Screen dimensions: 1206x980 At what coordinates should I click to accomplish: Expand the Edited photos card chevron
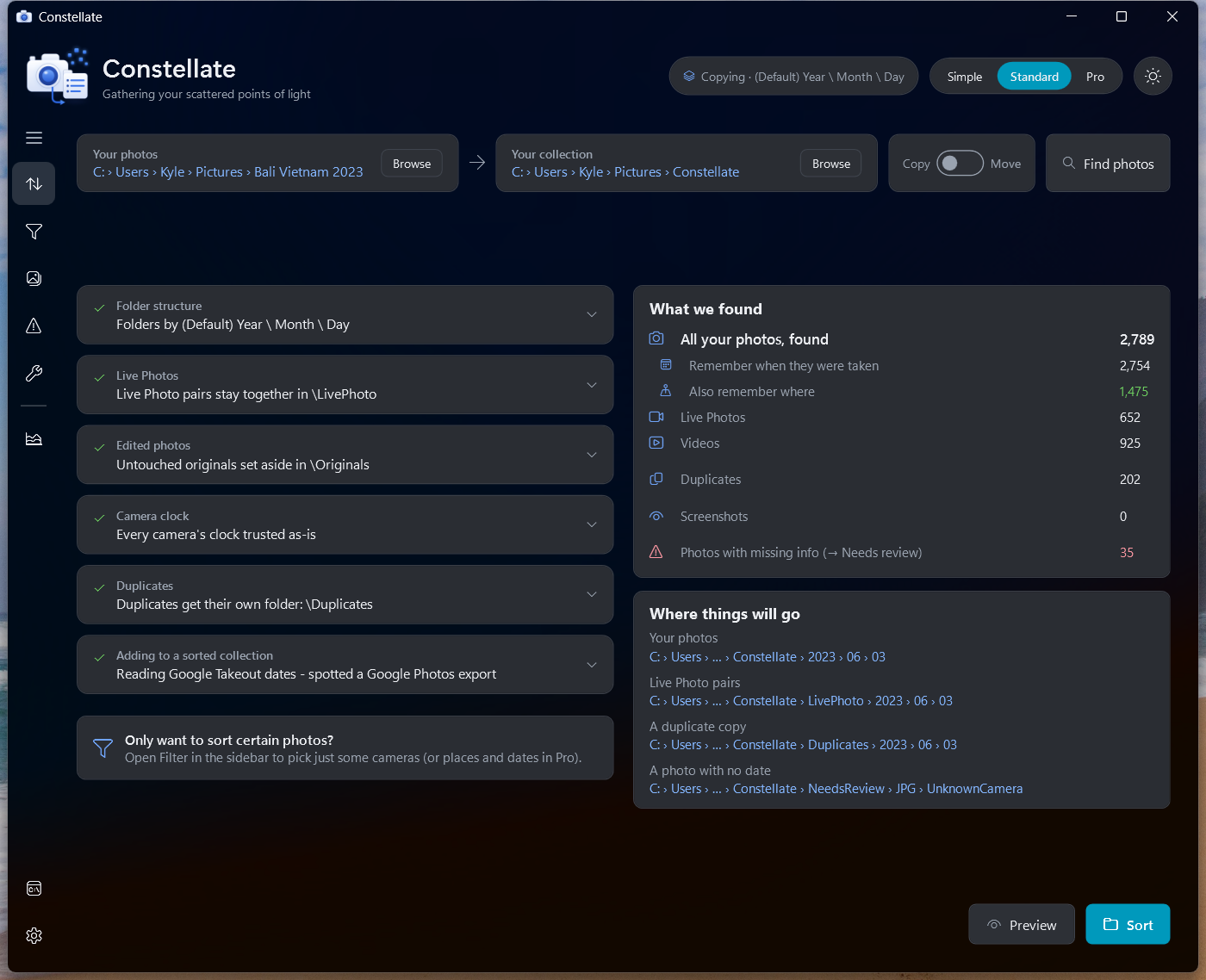[x=592, y=455]
